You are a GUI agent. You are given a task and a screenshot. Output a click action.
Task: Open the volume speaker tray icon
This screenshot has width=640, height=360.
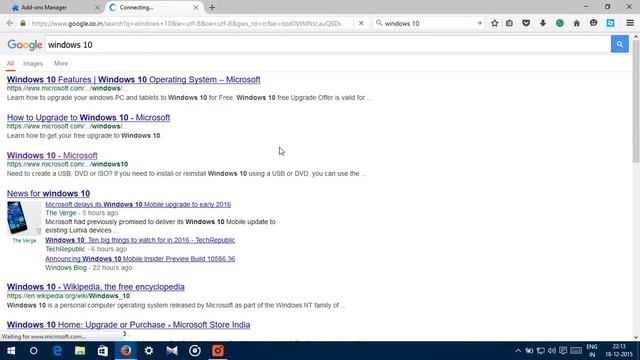pos(552,351)
